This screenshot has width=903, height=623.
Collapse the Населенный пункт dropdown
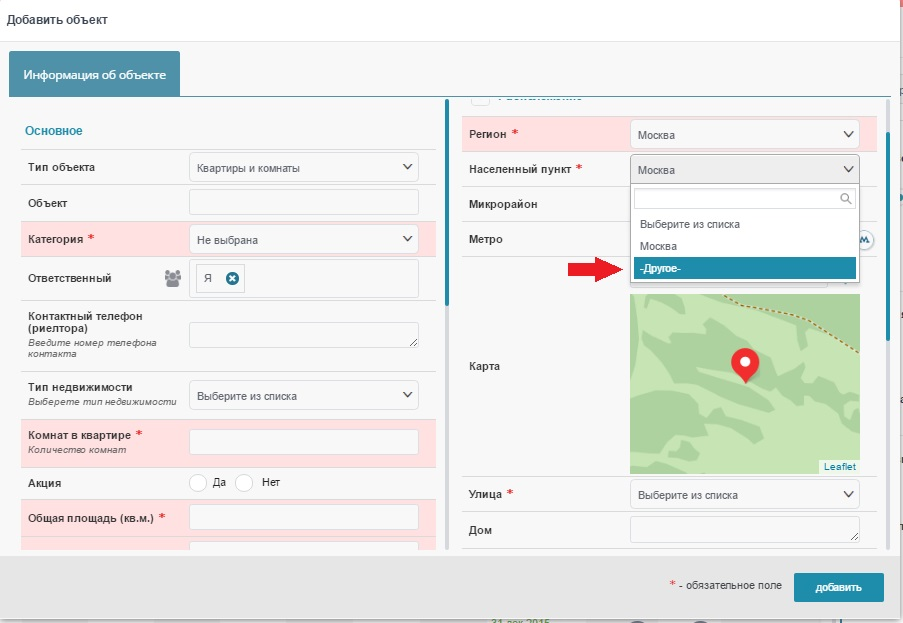click(x=745, y=170)
